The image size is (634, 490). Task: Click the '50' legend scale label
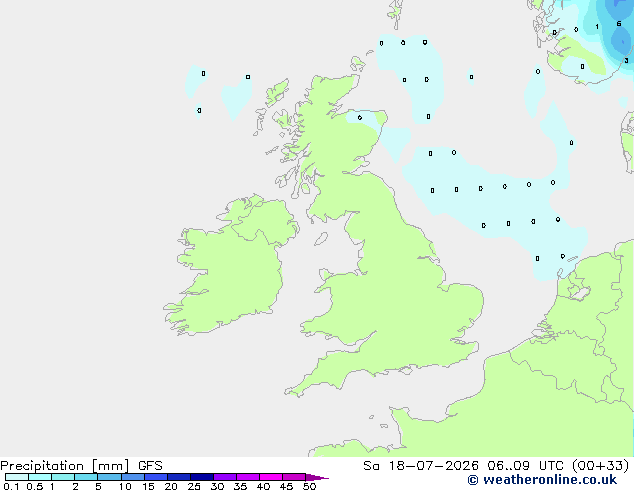310,486
